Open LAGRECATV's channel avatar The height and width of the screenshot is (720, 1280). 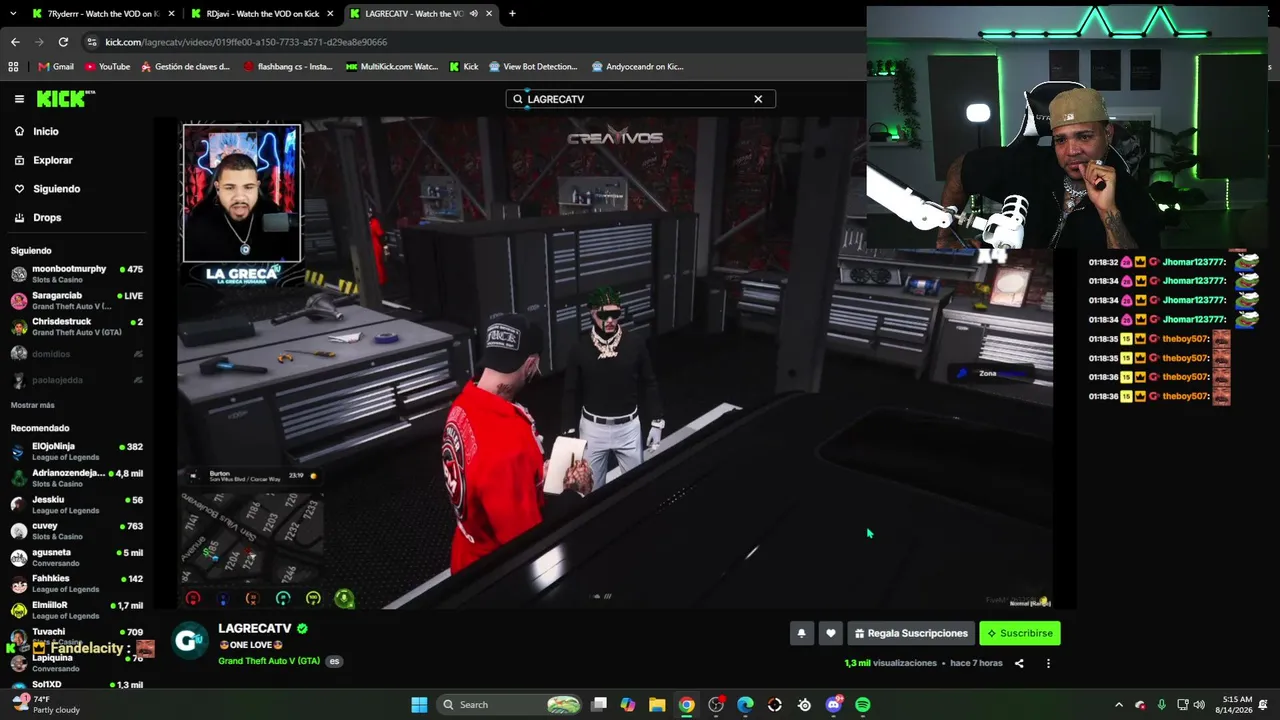click(190, 639)
